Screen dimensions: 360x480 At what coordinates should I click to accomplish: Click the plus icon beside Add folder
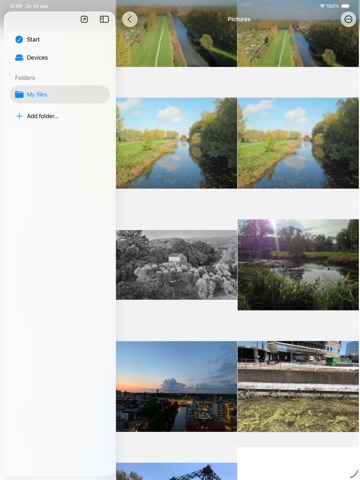(19, 116)
